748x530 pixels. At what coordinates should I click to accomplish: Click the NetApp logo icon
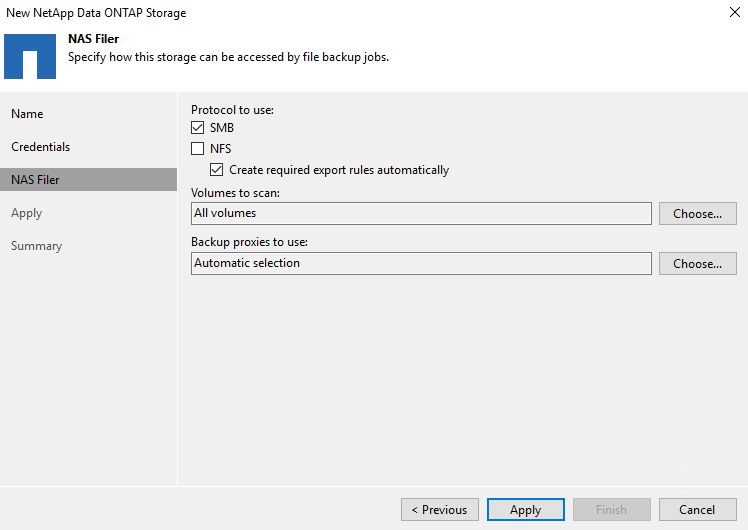click(30, 55)
